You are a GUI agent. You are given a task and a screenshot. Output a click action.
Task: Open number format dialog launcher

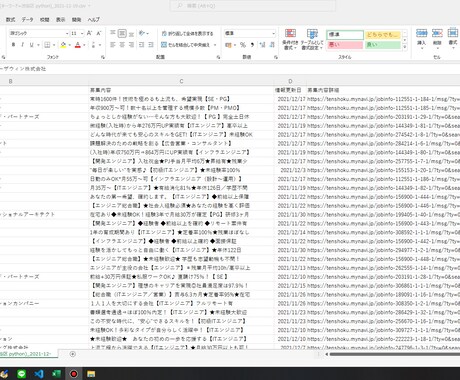click(276, 57)
